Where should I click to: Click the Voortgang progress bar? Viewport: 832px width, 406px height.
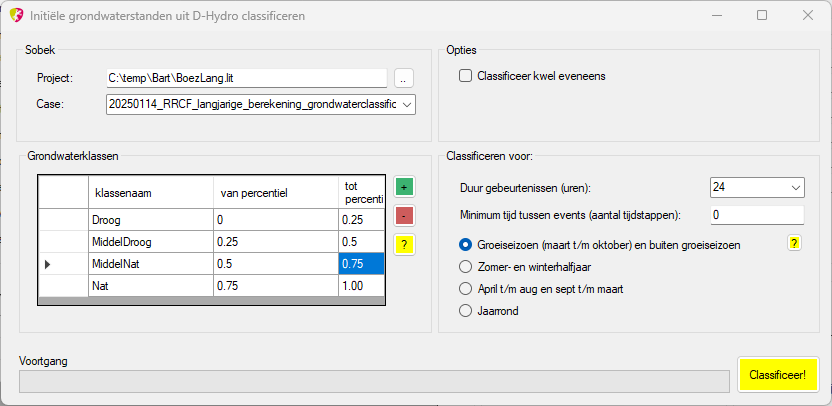point(374,382)
